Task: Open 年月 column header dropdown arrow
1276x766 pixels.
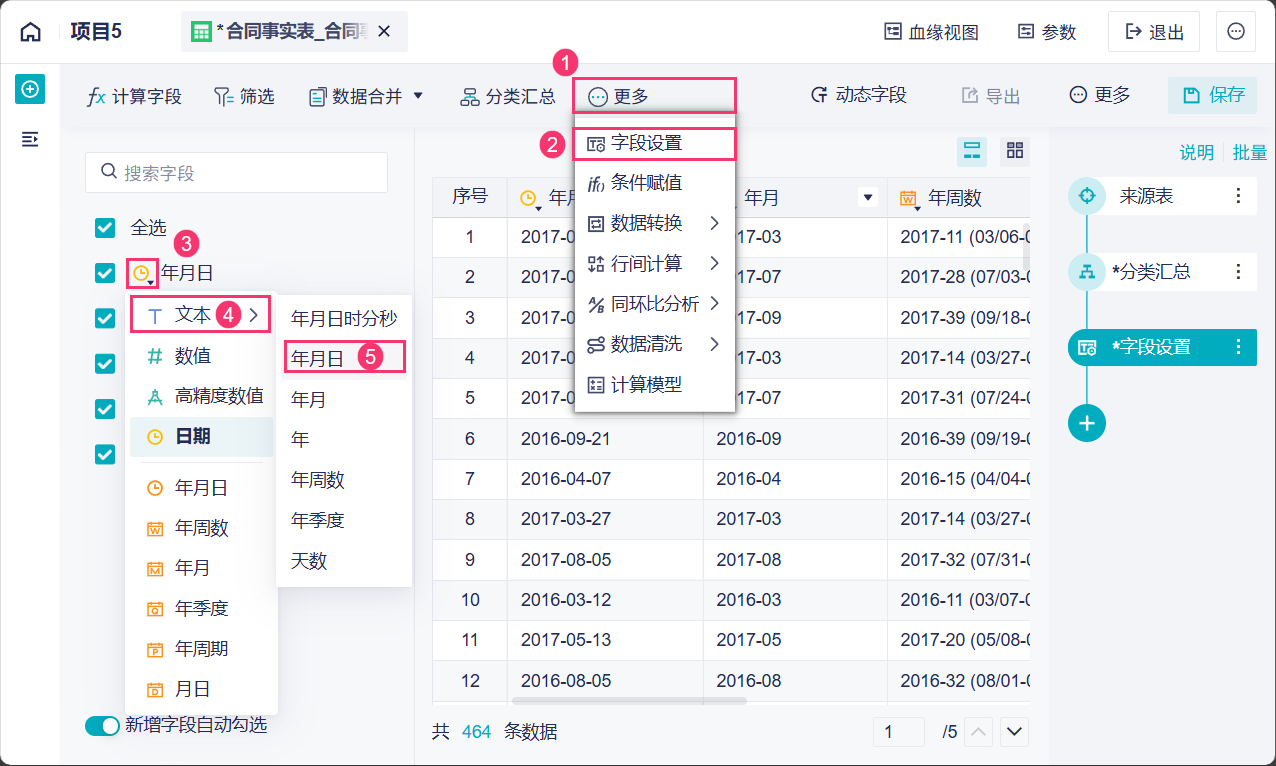Action: click(868, 198)
